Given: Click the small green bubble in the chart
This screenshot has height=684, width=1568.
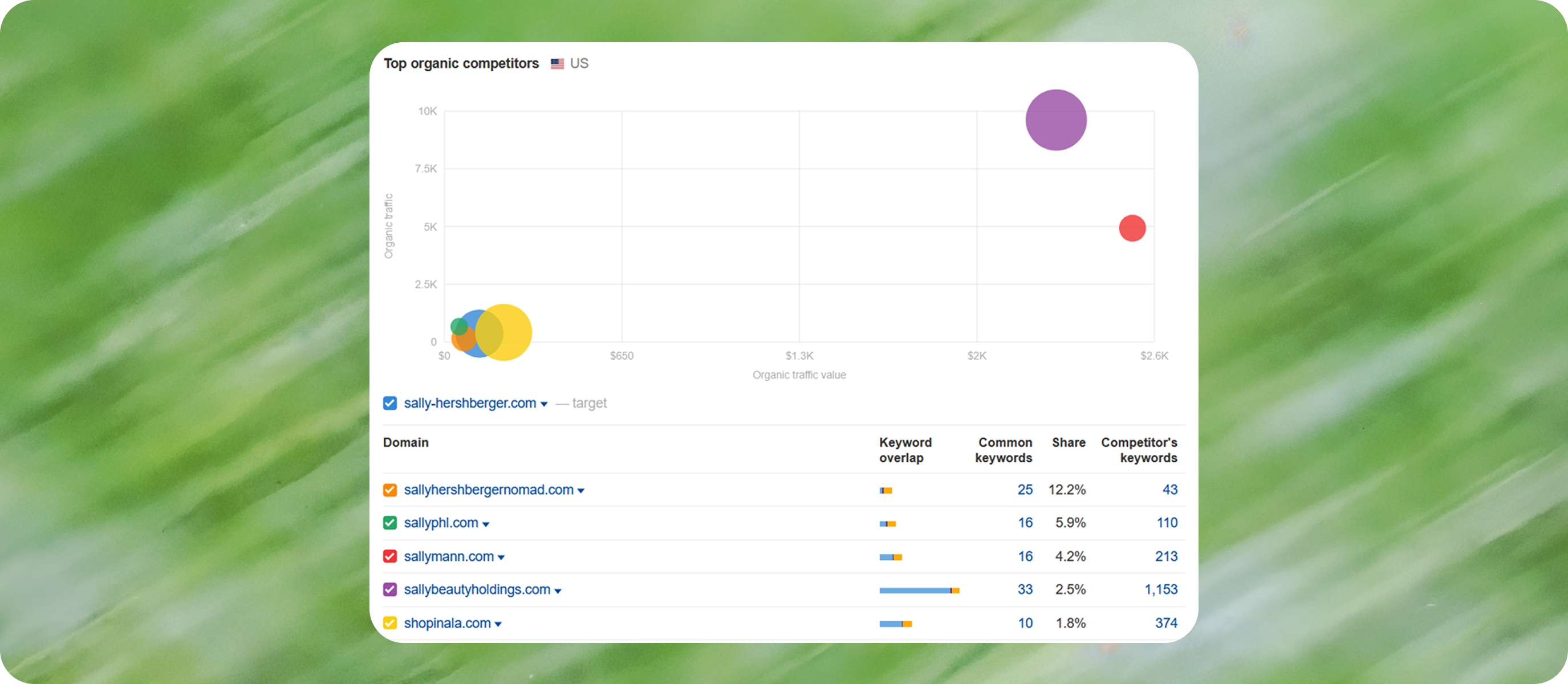Looking at the screenshot, I should pos(458,326).
